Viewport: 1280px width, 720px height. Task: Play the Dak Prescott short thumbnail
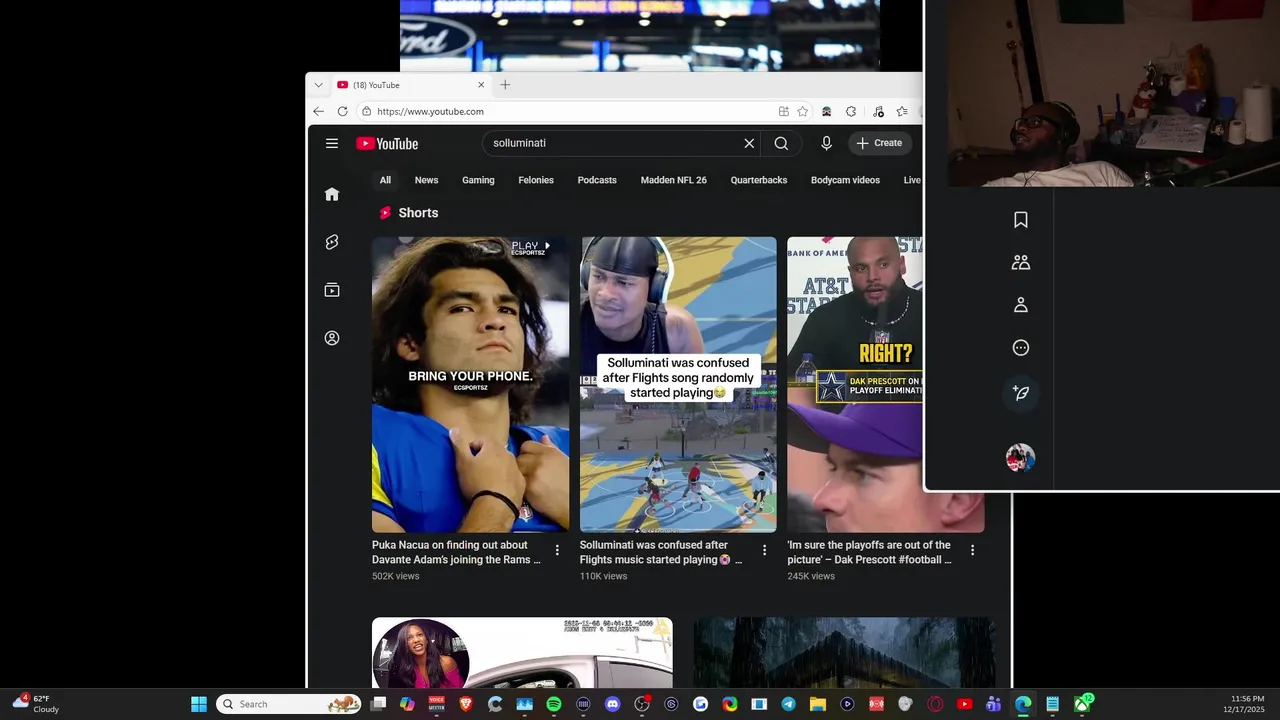pos(854,385)
